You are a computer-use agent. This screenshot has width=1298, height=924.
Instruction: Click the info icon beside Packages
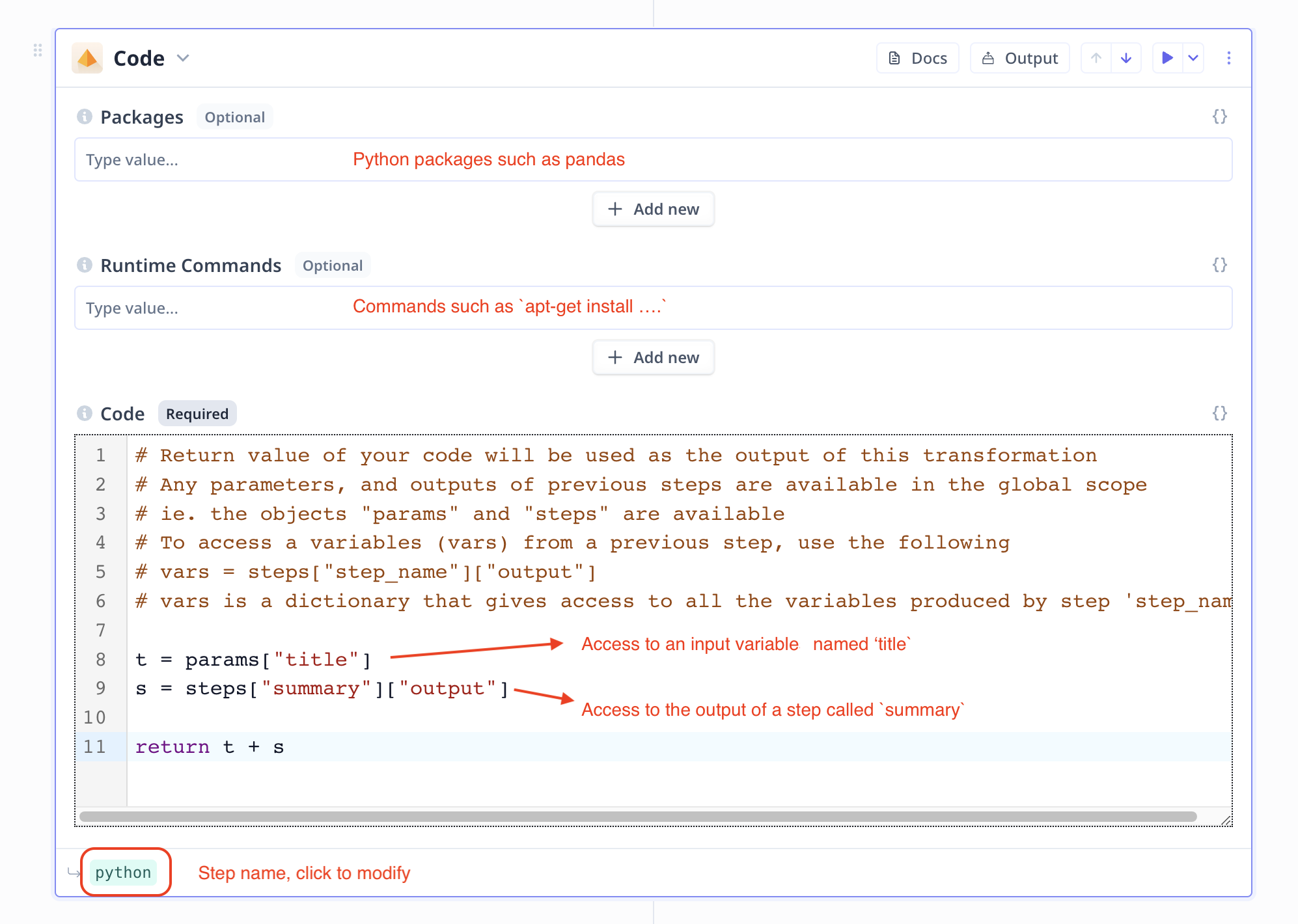(85, 116)
